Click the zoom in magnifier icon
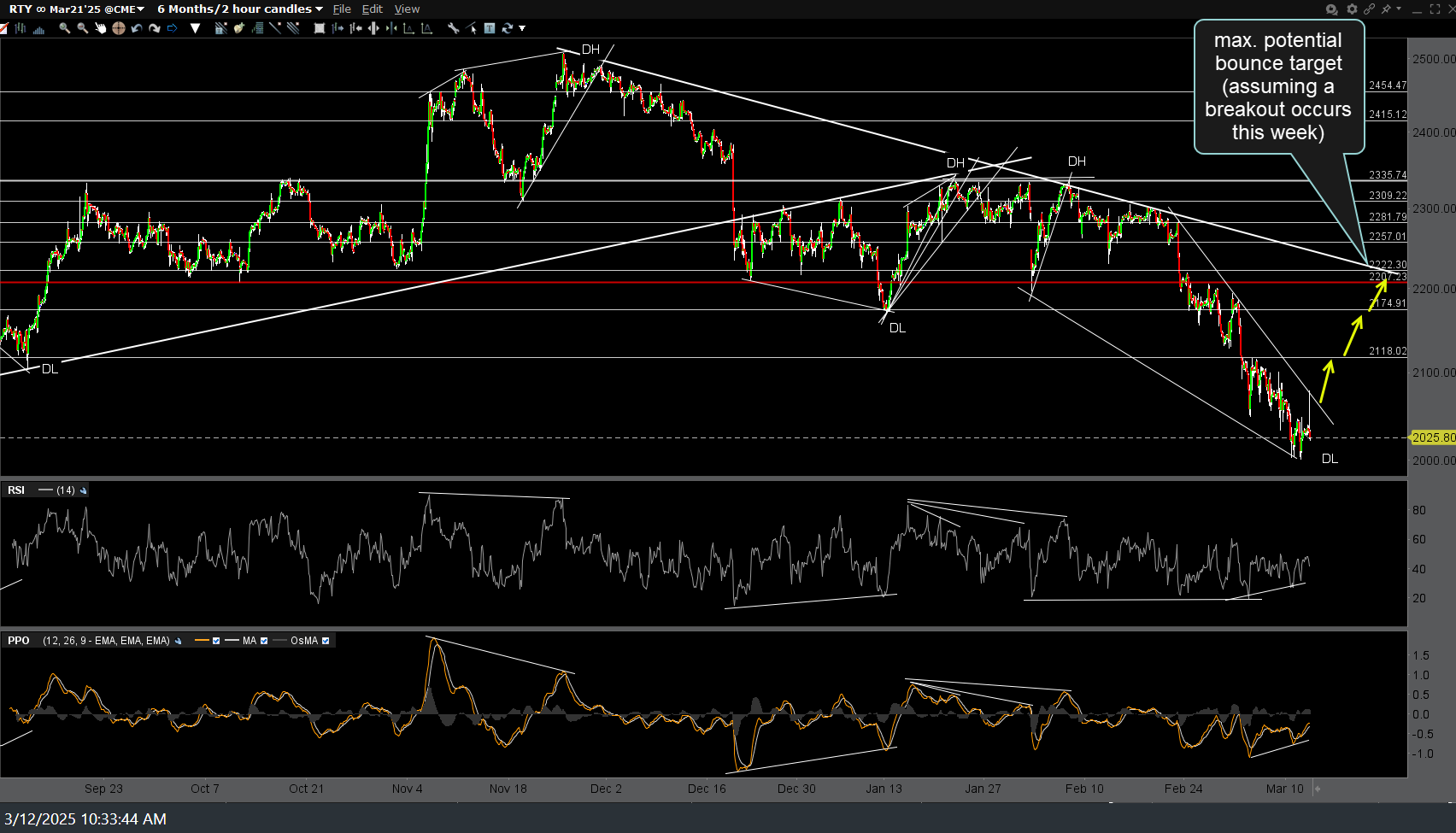The image size is (1456, 833). (x=64, y=28)
